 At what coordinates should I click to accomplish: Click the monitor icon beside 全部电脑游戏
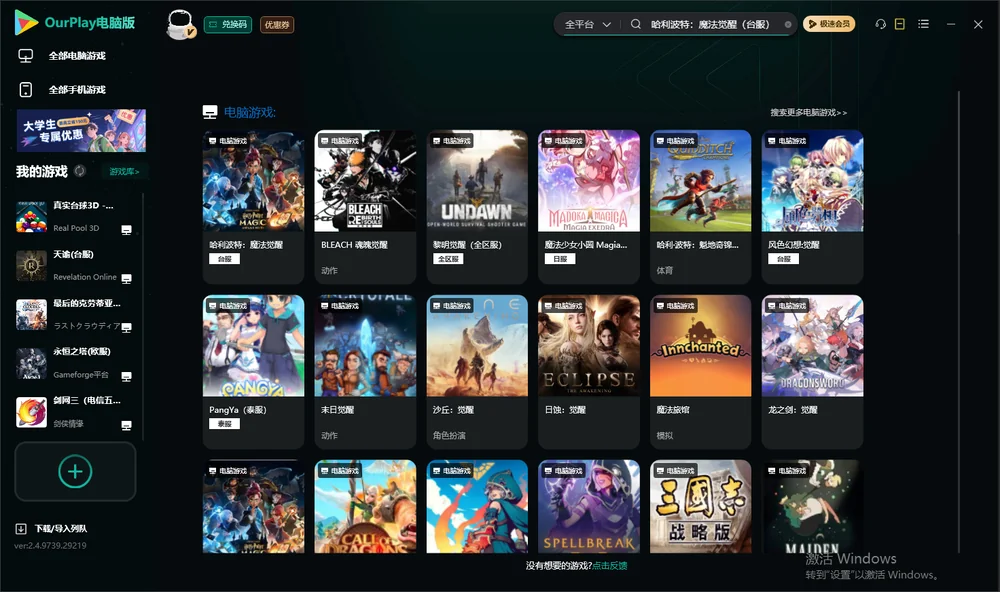click(26, 56)
